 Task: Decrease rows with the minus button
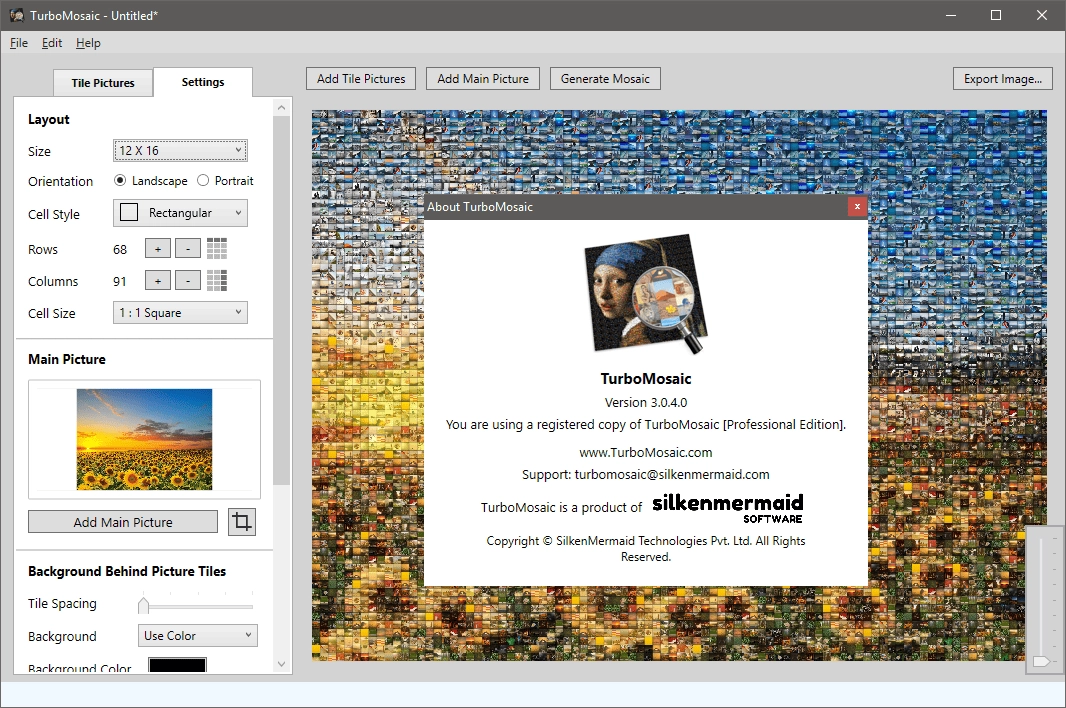click(188, 249)
